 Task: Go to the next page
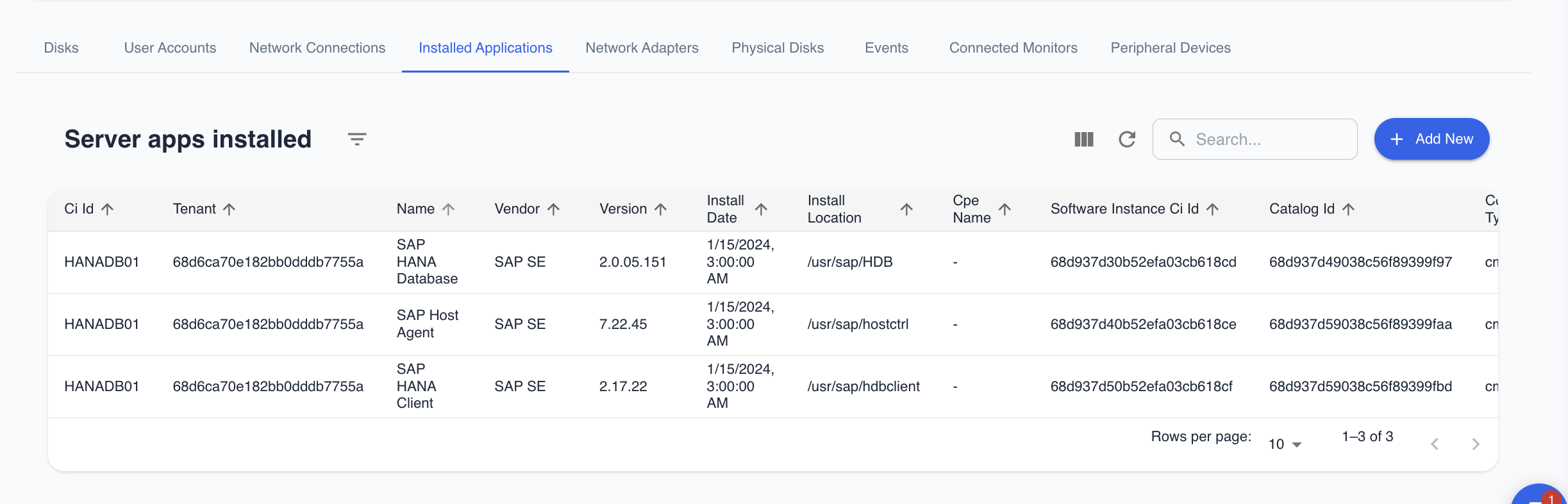tap(1476, 444)
